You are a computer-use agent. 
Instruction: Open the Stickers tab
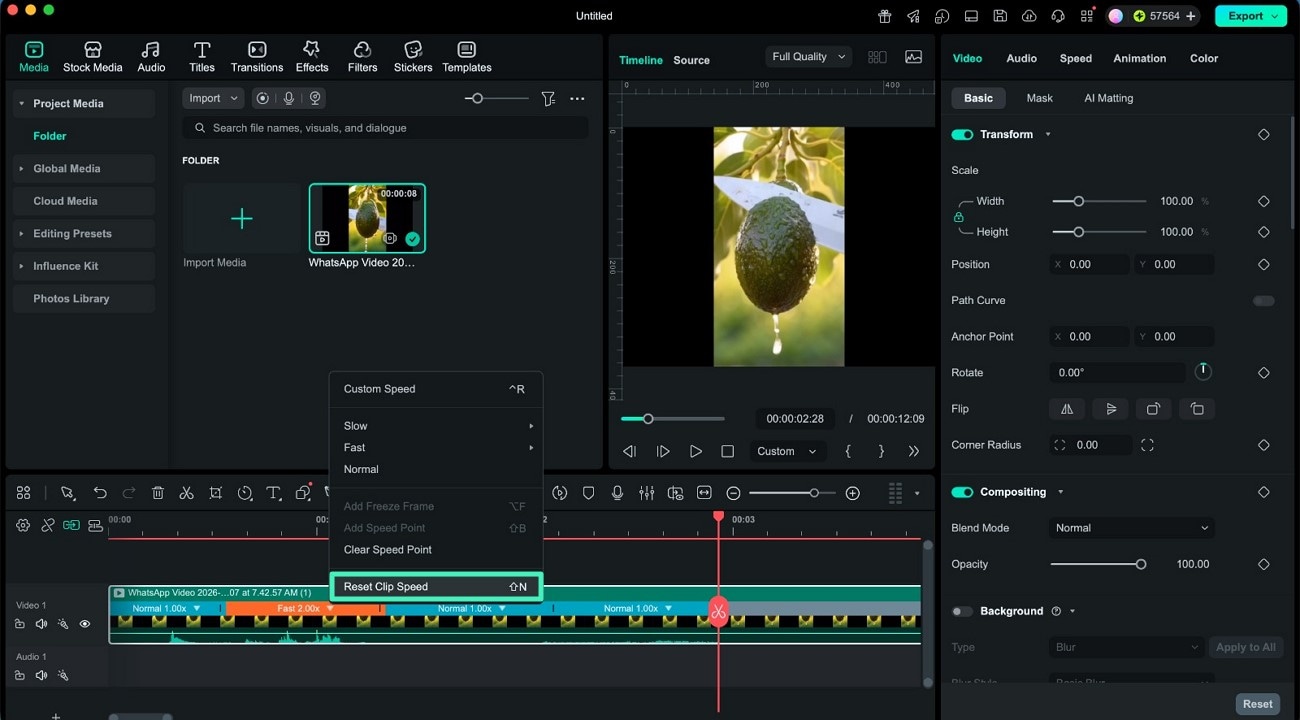tap(413, 57)
